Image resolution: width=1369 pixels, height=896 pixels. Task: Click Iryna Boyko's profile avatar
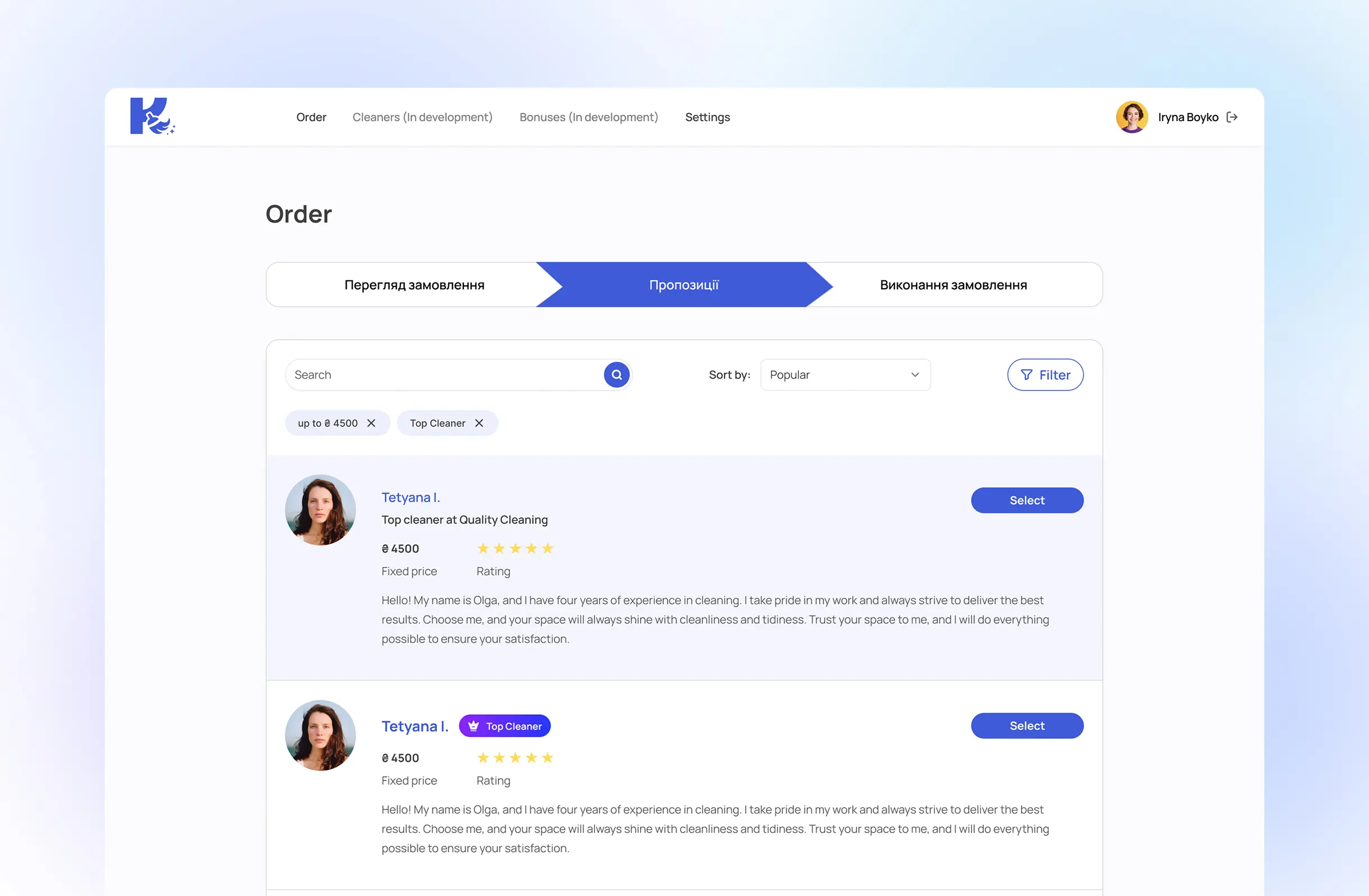(x=1131, y=117)
